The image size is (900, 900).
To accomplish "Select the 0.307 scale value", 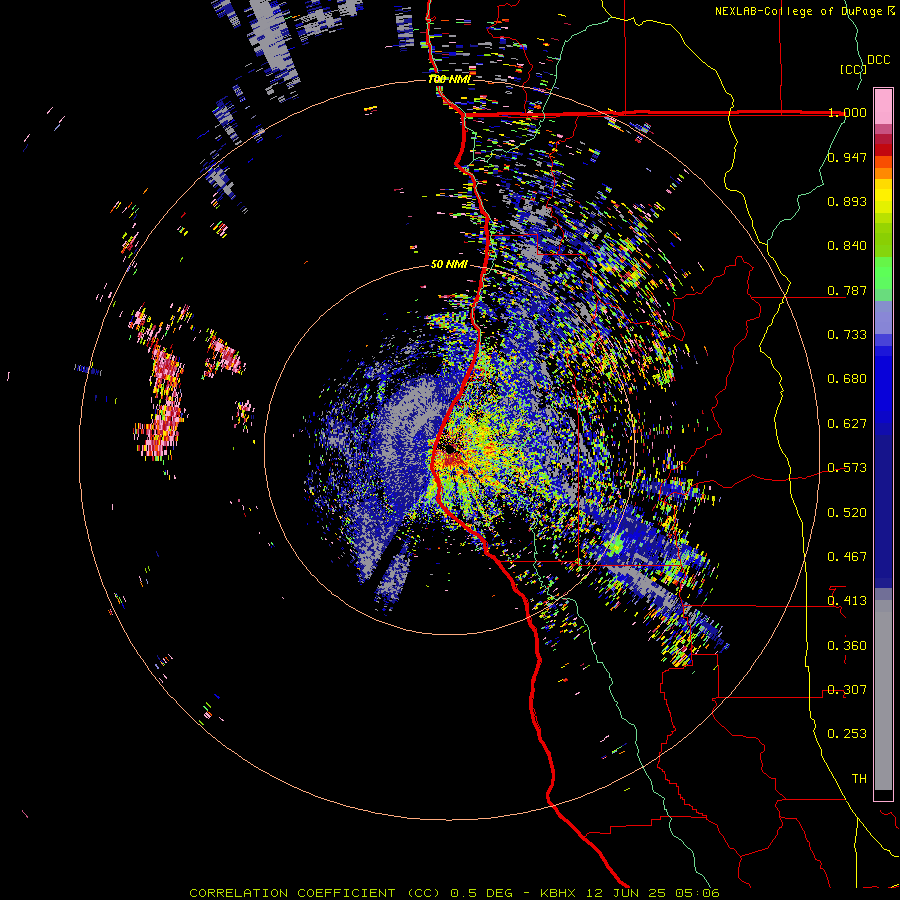I will tap(847, 690).
